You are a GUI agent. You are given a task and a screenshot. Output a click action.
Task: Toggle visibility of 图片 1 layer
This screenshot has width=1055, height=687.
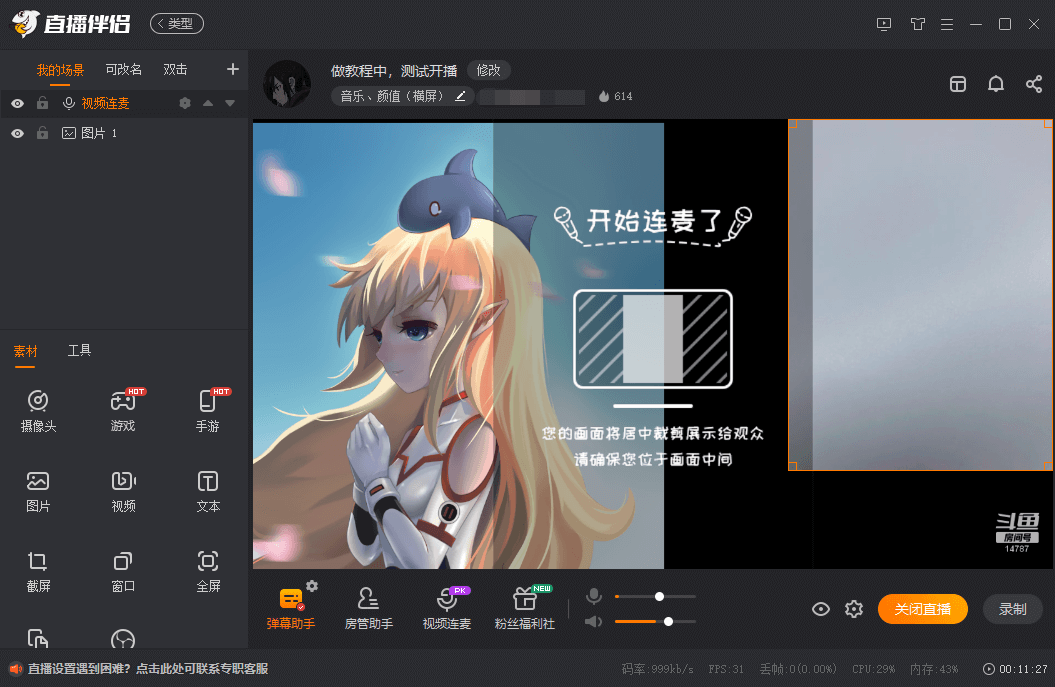(x=17, y=132)
